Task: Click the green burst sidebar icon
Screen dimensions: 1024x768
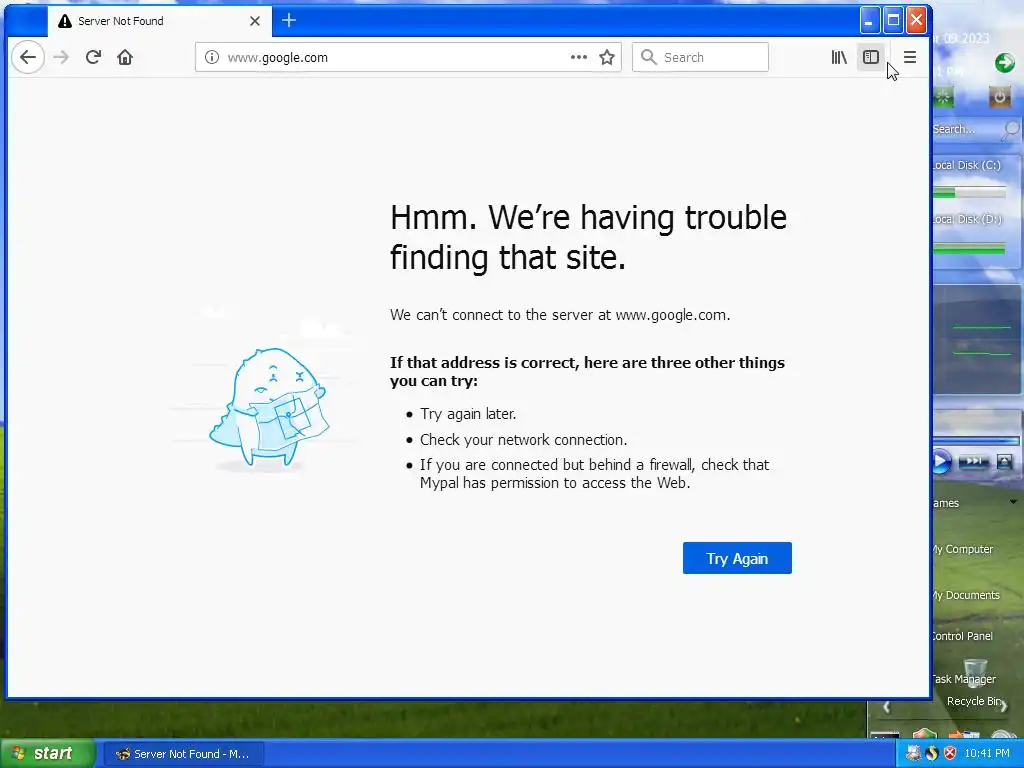Action: tap(943, 97)
